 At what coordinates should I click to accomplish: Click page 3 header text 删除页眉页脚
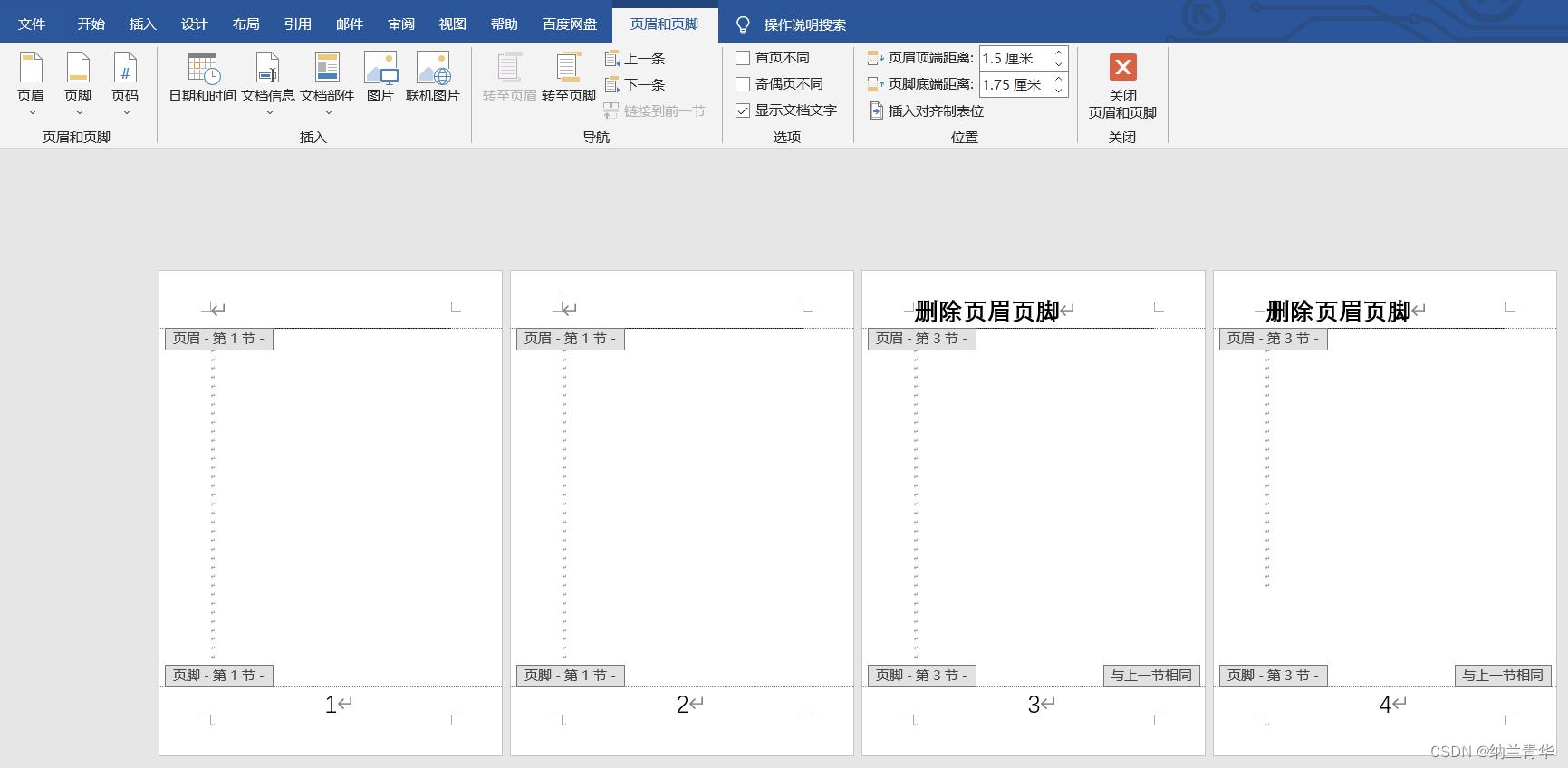coord(986,312)
